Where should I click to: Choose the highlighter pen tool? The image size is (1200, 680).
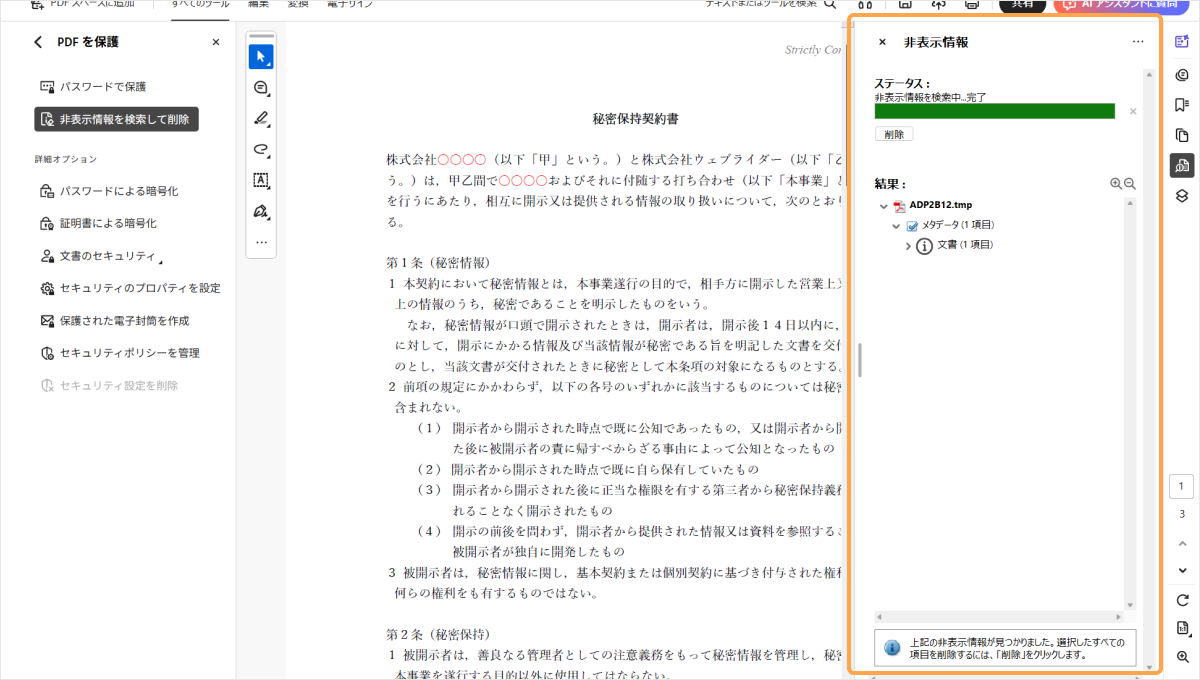(x=261, y=118)
